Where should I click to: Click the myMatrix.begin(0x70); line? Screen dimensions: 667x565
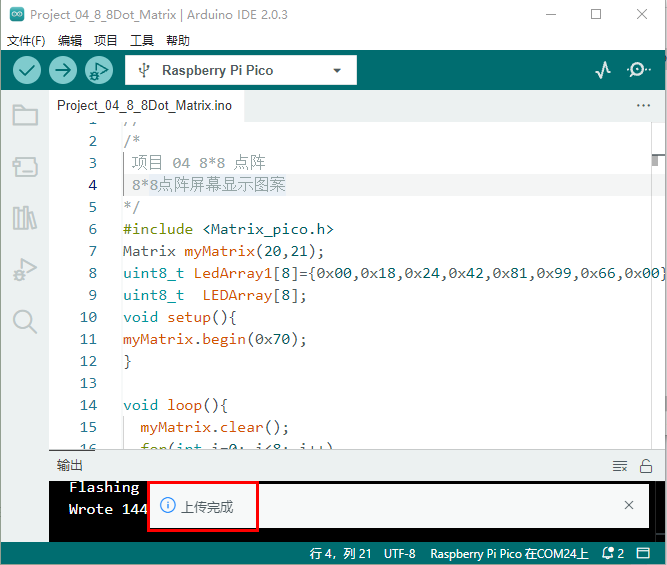[x=215, y=339]
